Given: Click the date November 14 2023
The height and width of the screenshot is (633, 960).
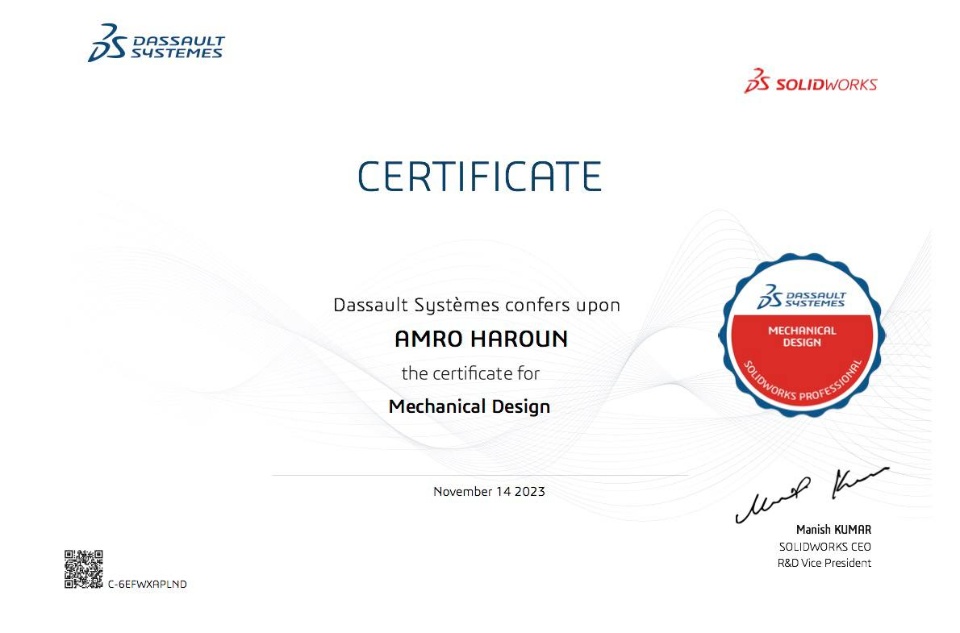Looking at the screenshot, I should tap(489, 492).
